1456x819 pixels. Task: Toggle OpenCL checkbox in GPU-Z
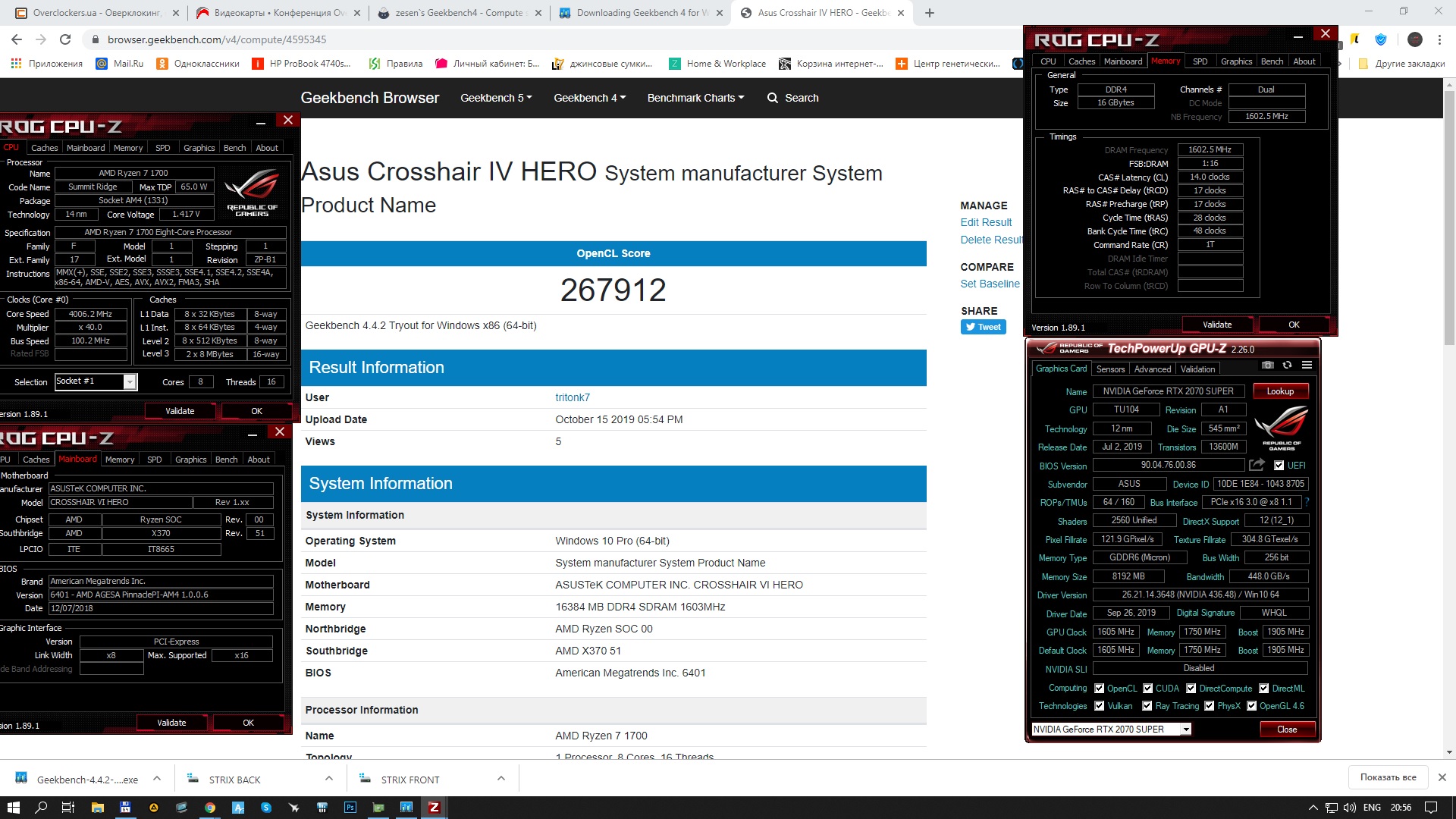tap(1100, 689)
